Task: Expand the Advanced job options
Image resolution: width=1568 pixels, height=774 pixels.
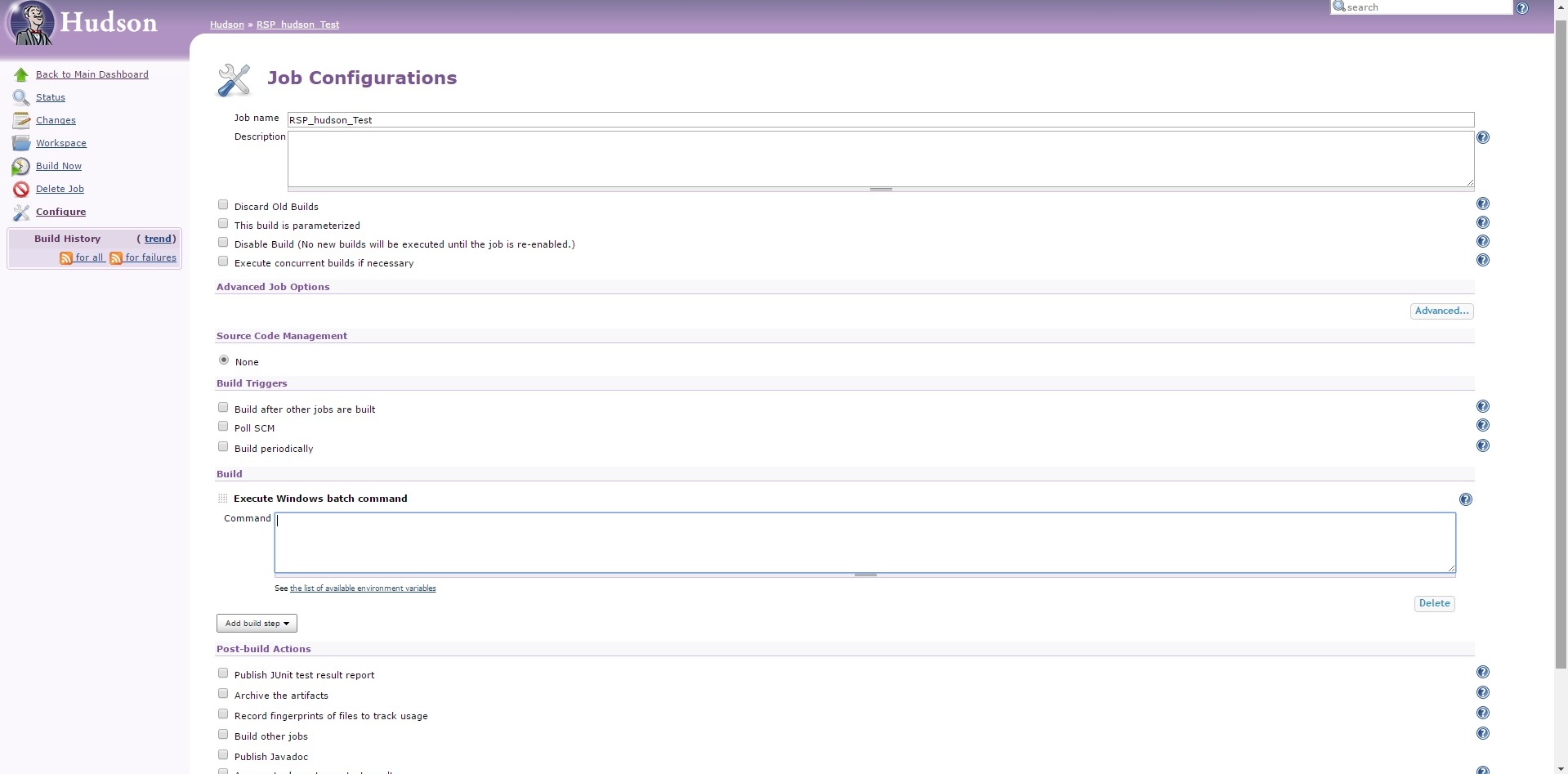Action: point(1442,311)
